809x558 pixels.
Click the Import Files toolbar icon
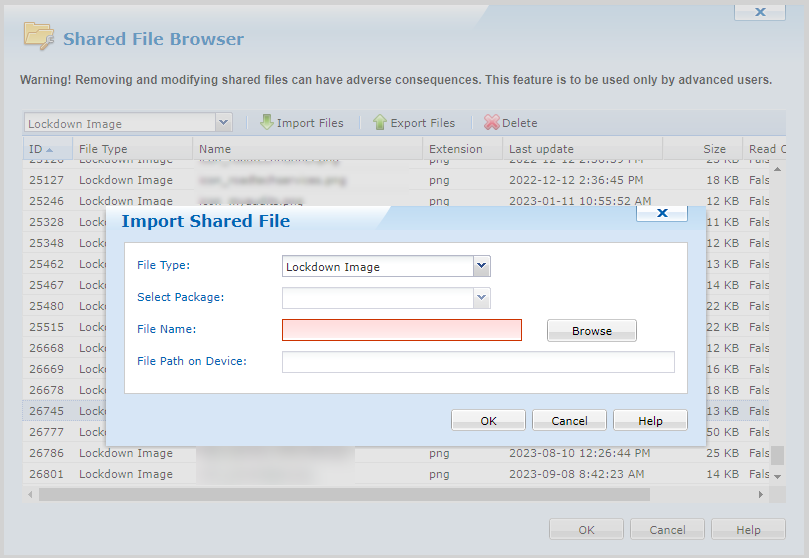[x=267, y=122]
